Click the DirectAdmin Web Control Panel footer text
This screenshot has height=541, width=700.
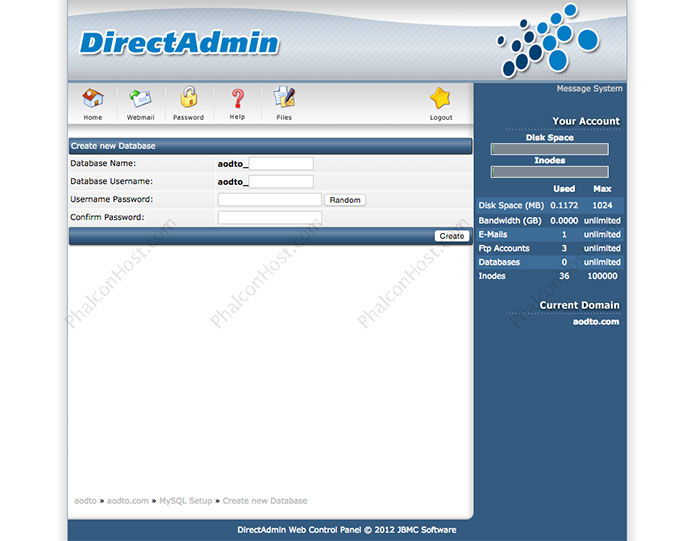point(347,530)
